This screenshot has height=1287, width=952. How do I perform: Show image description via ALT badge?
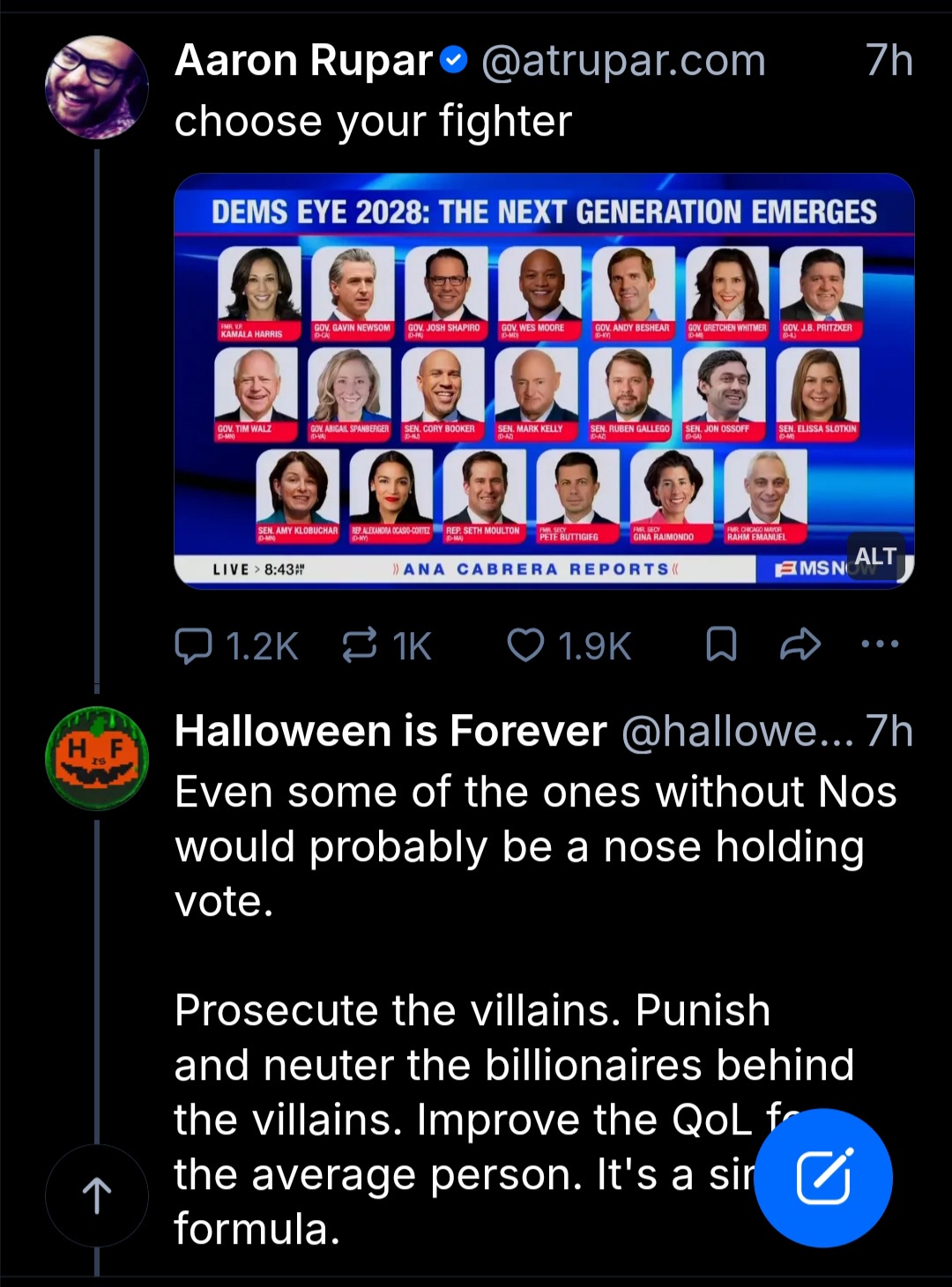[x=875, y=556]
